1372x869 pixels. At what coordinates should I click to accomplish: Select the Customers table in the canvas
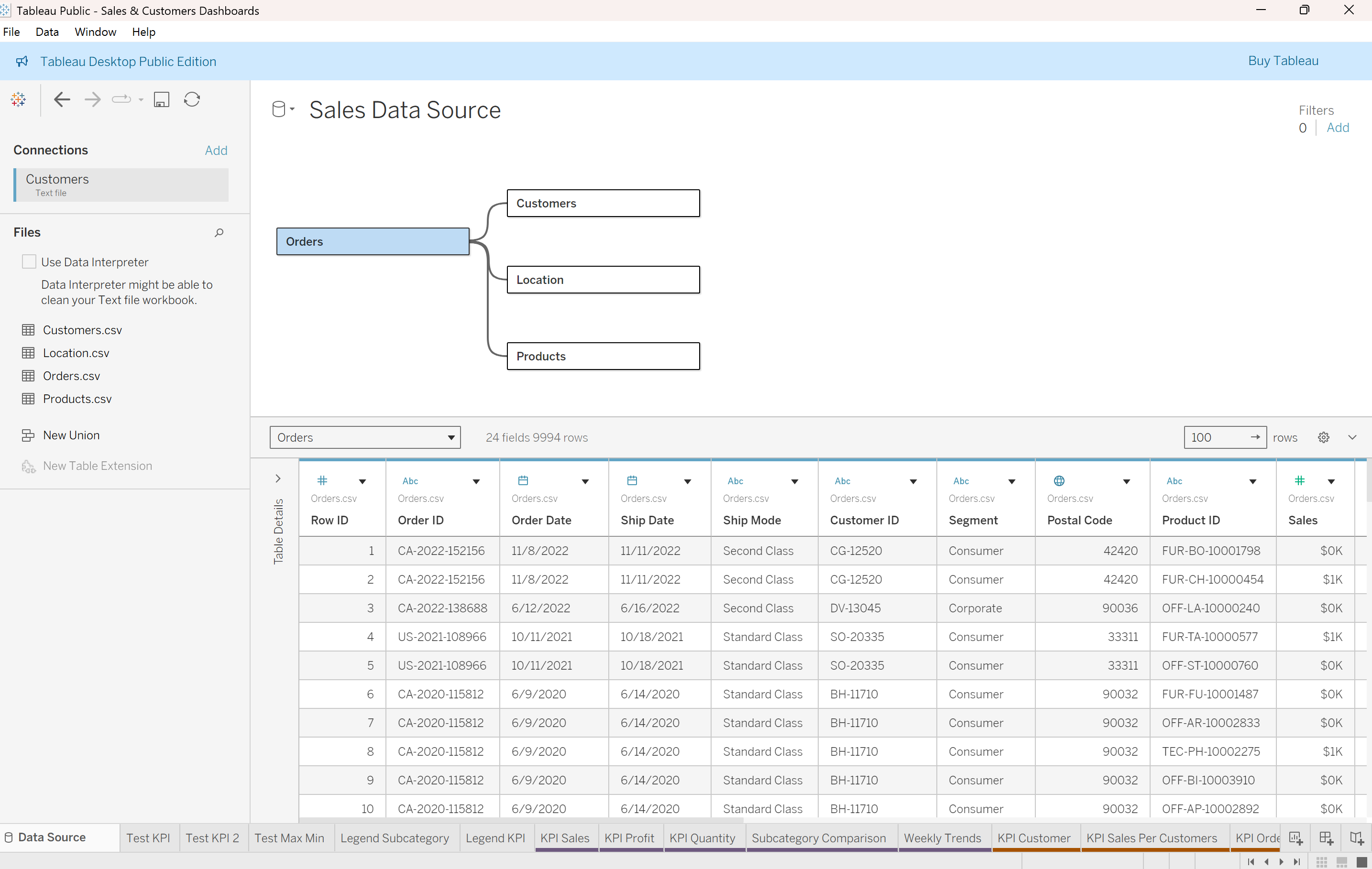[604, 203]
